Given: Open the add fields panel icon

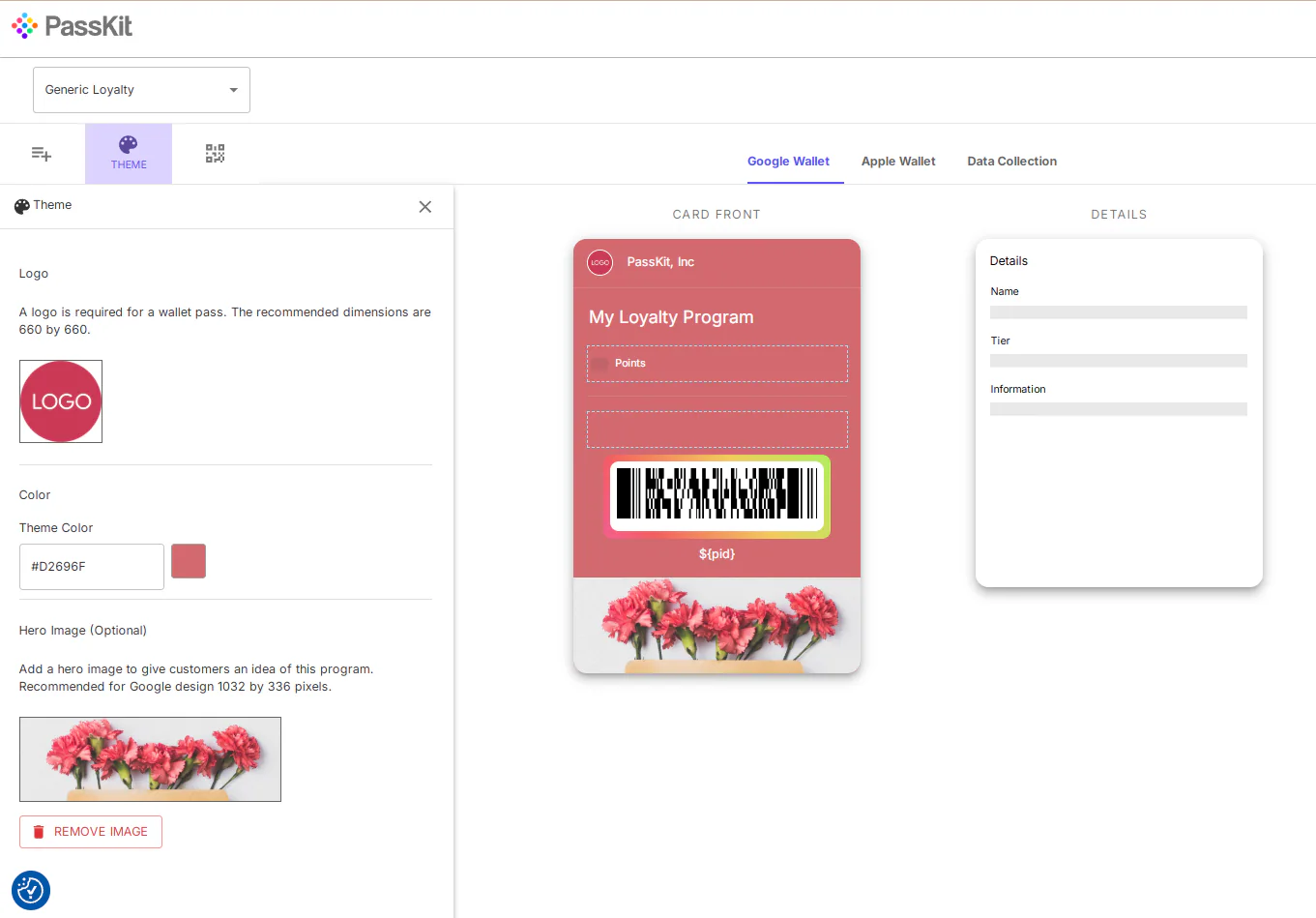Looking at the screenshot, I should click(x=42, y=154).
